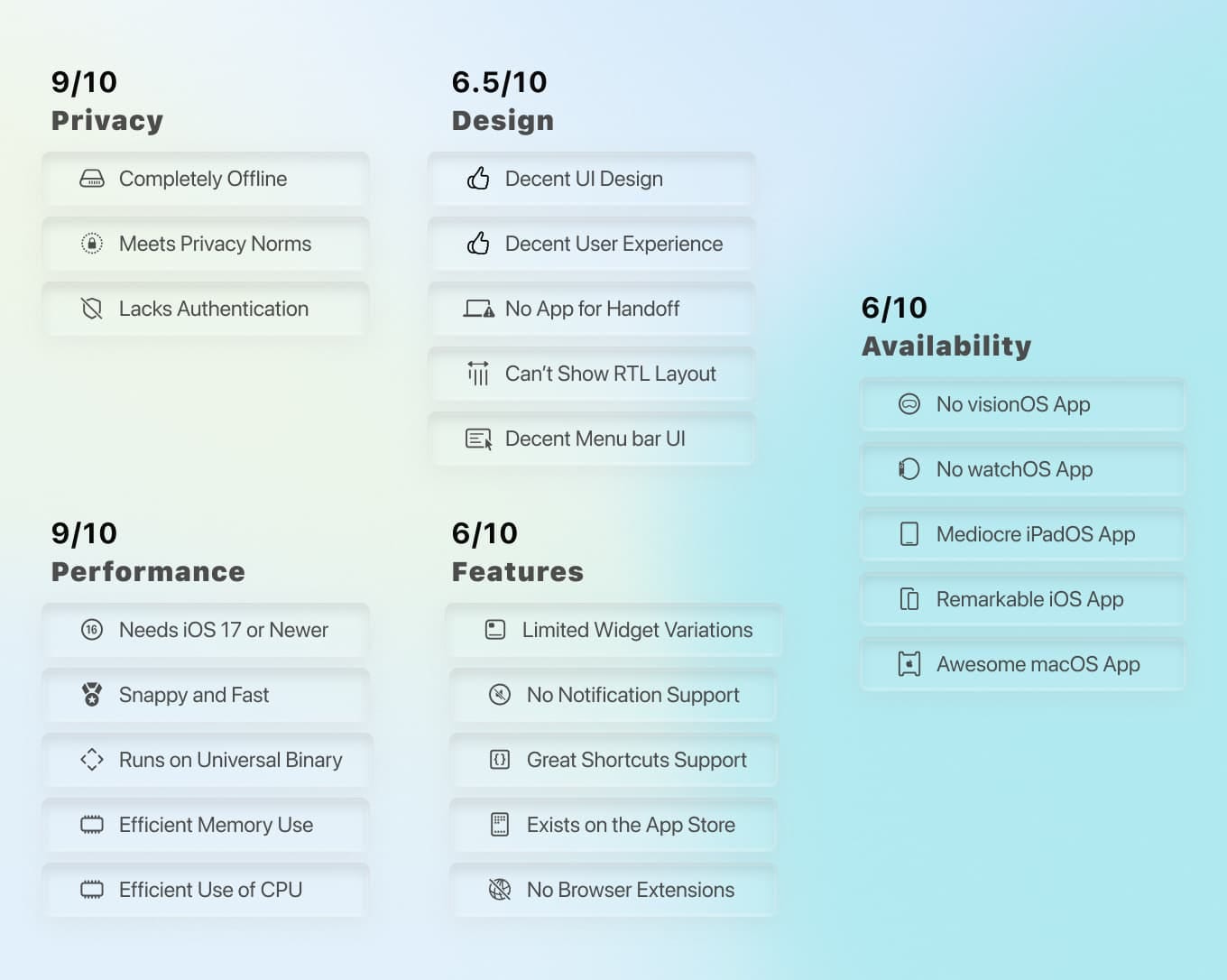This screenshot has height=980, width=1227.
Task: Click the menu cursor icon beside Decent Menu bar UI
Action: [x=478, y=439]
